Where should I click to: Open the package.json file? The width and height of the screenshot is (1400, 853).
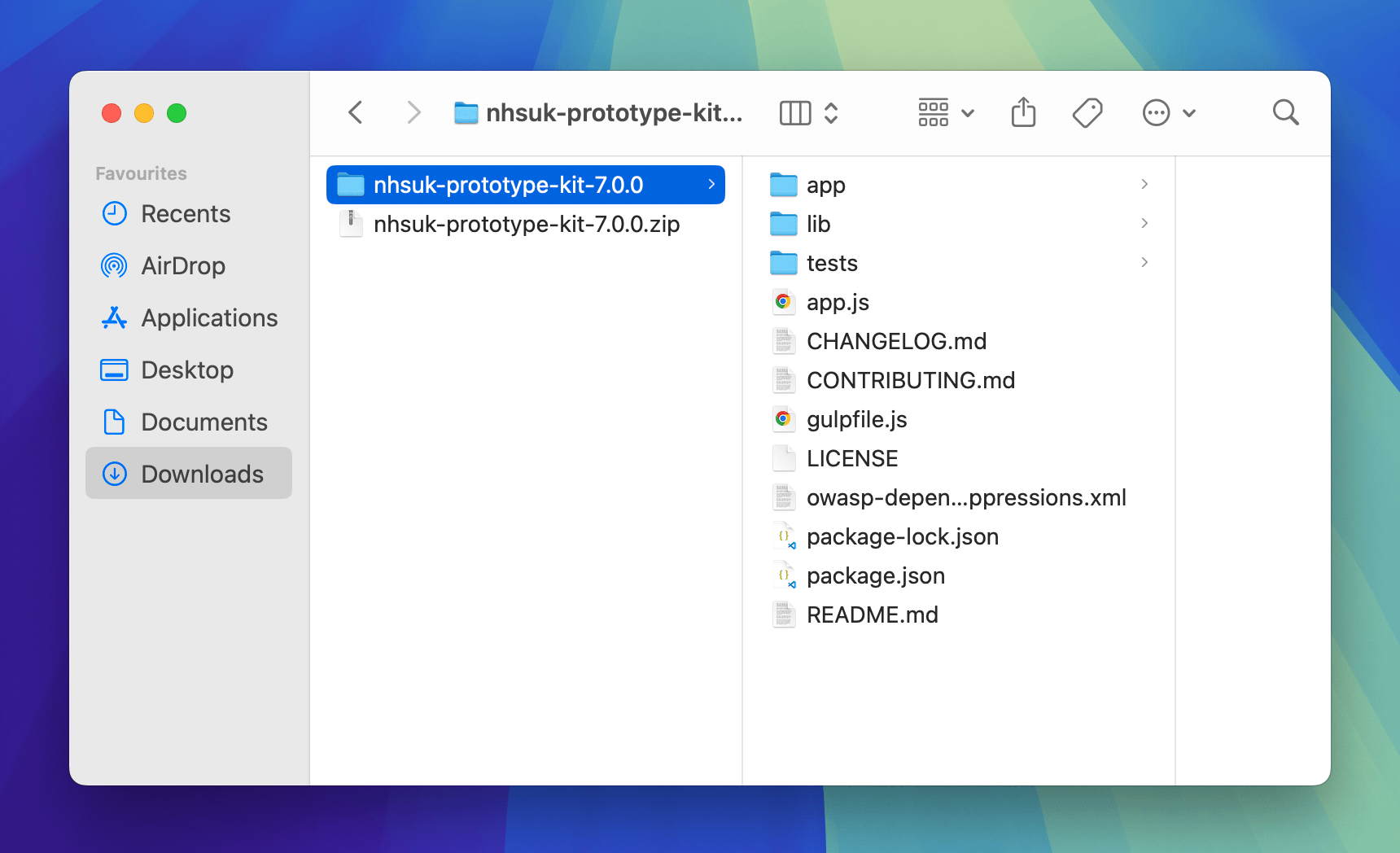(x=876, y=575)
